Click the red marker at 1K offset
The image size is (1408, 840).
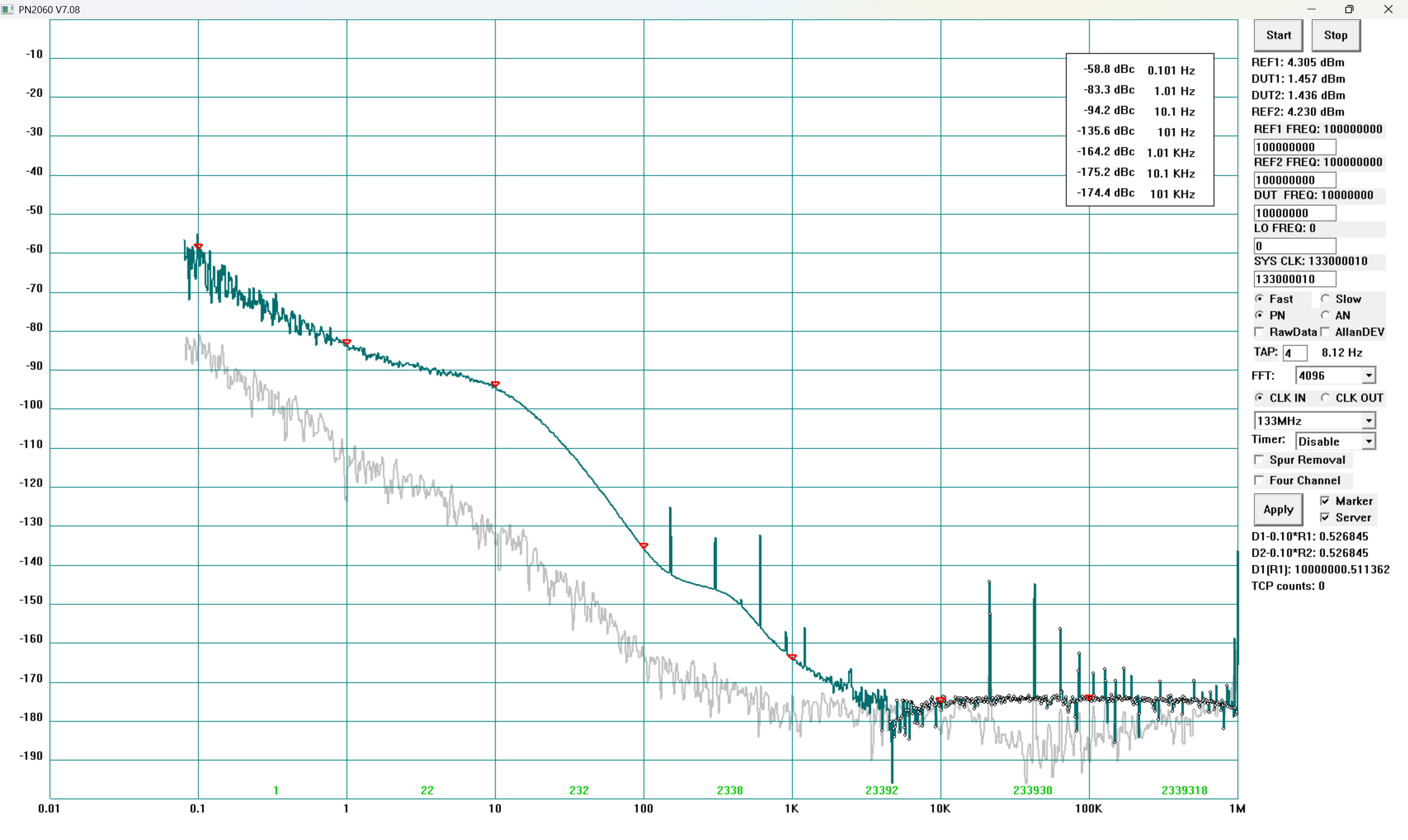point(792,657)
